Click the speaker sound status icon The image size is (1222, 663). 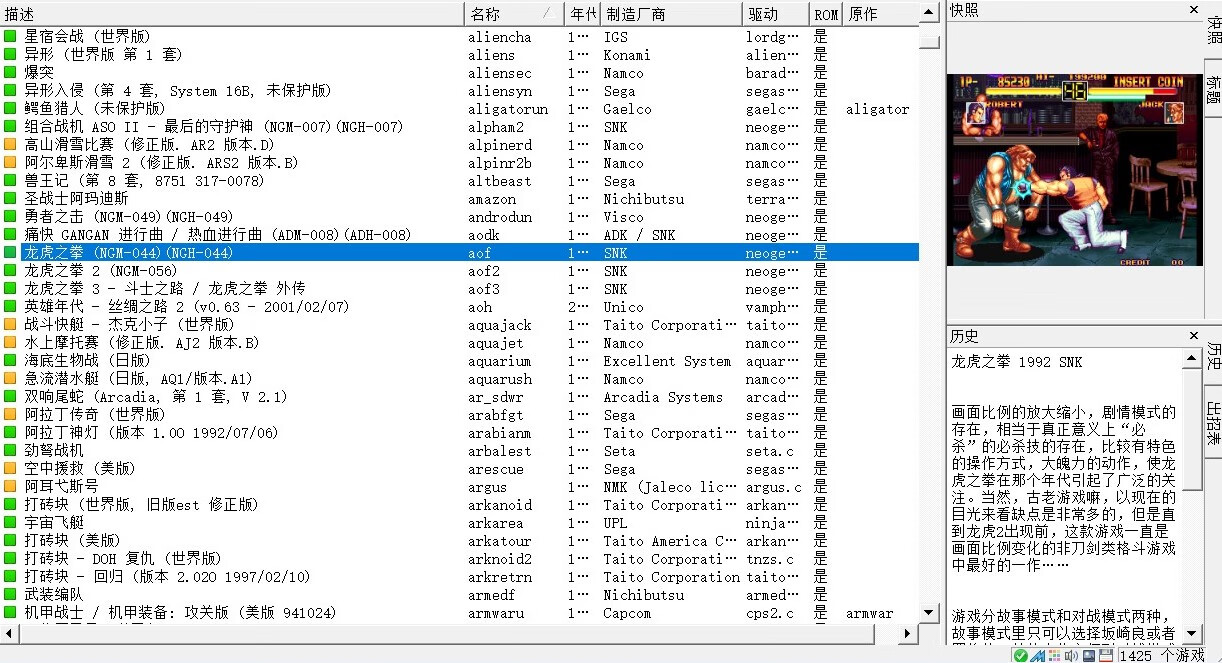click(1071, 656)
